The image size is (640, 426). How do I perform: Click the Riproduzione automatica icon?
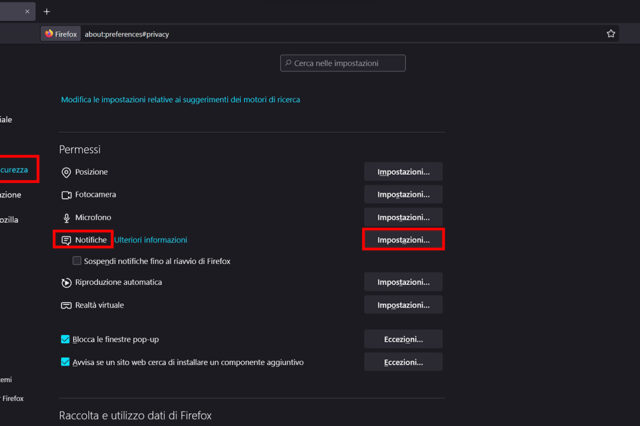pos(66,282)
